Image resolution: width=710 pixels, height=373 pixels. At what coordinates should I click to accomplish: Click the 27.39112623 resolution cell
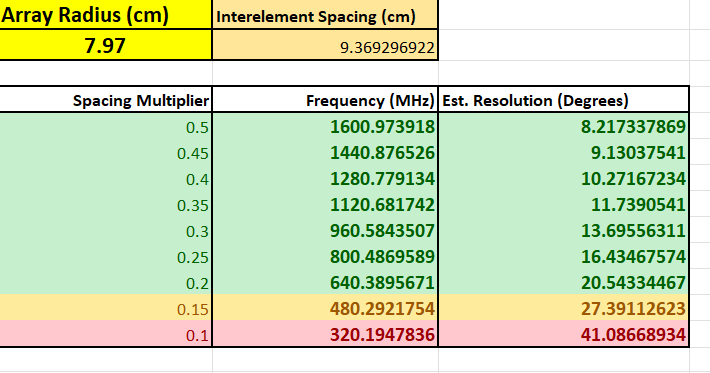click(x=564, y=308)
